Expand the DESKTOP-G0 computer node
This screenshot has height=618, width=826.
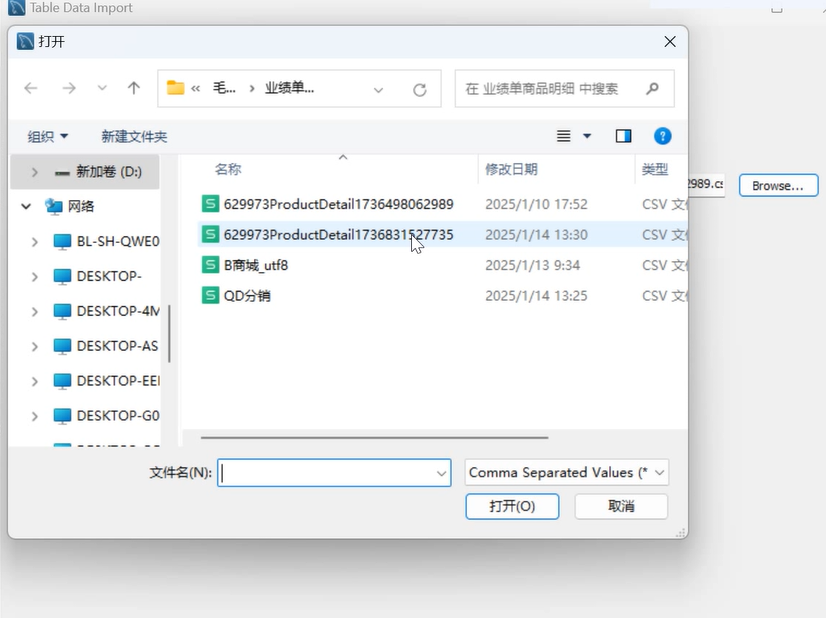click(34, 417)
